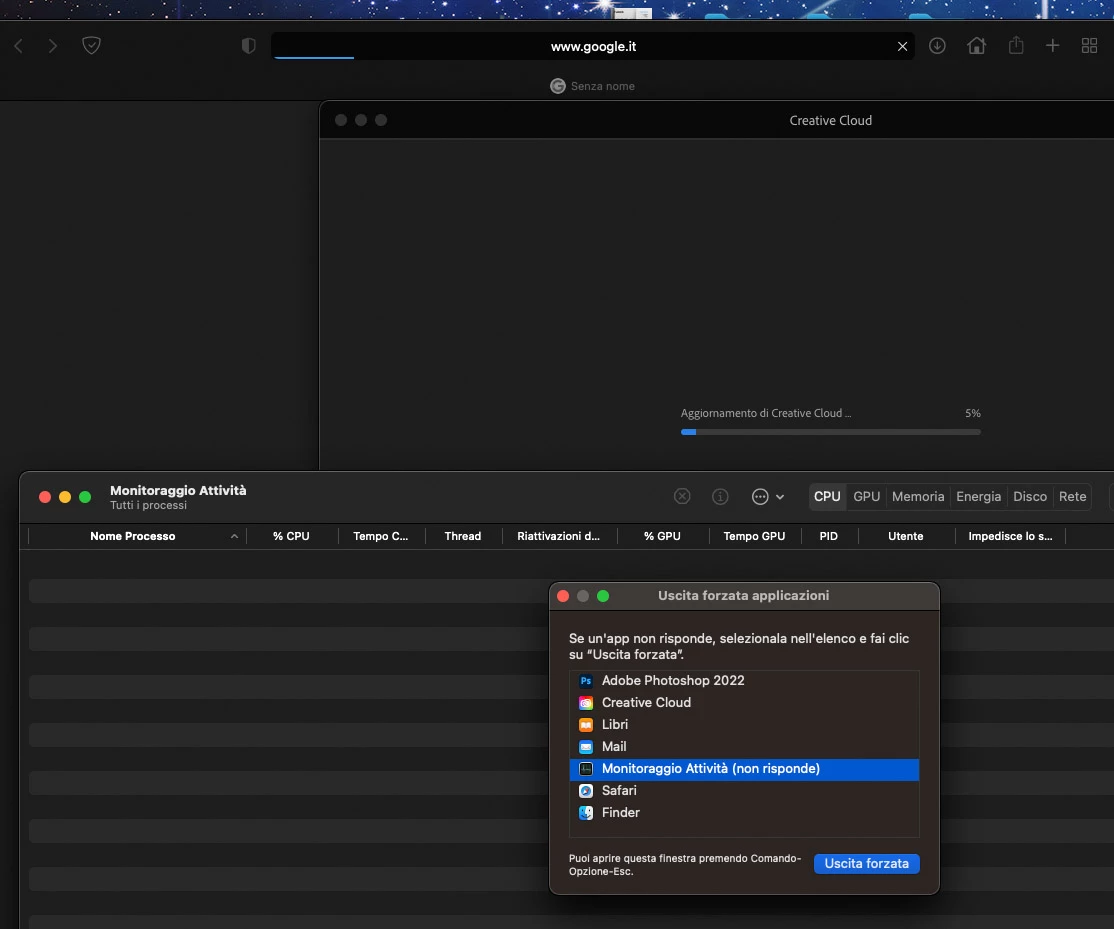Click the Libri app icon
1114x929 pixels.
tap(585, 725)
